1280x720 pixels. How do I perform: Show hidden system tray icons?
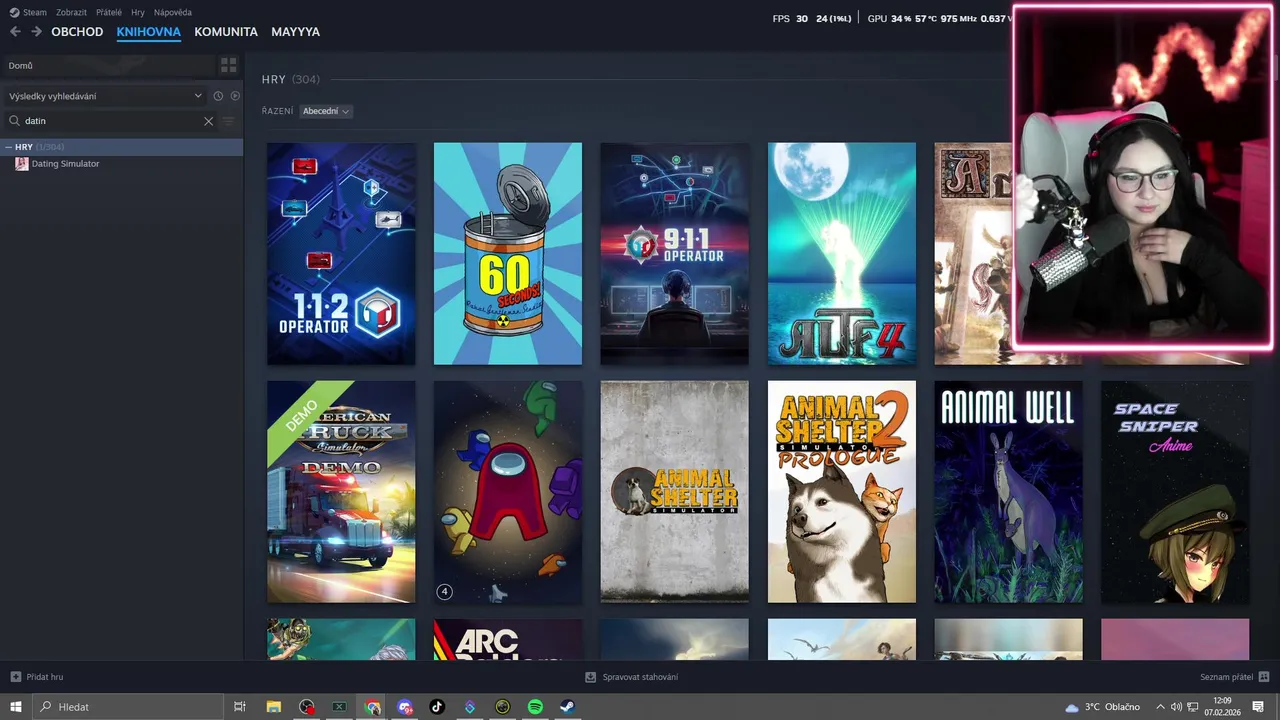tap(1160, 707)
